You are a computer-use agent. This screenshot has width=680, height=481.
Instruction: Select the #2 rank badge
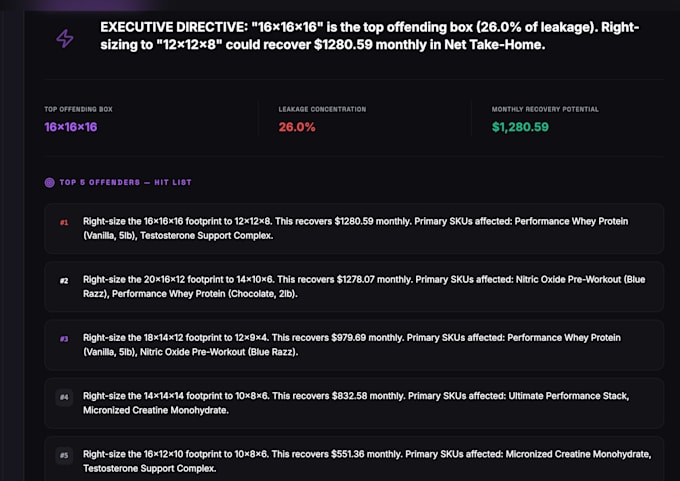(x=64, y=281)
